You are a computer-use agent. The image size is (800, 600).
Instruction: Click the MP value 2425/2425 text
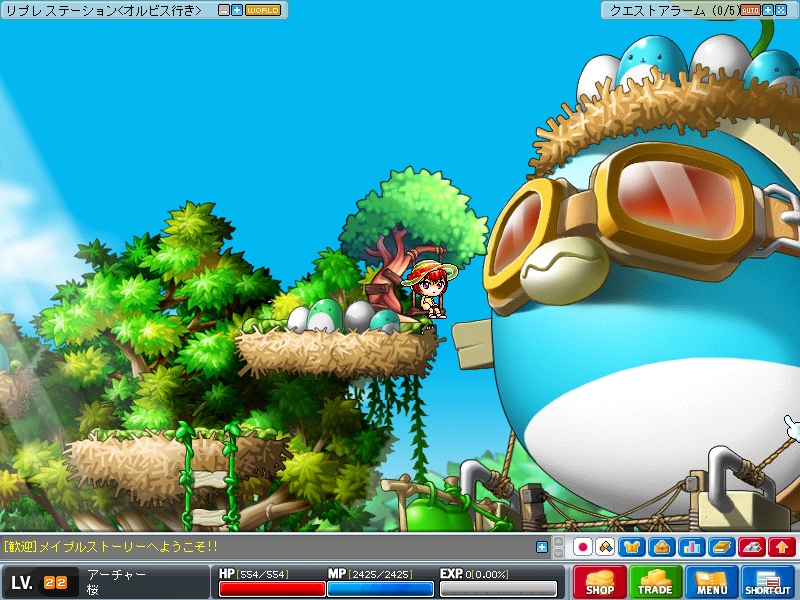click(x=381, y=574)
